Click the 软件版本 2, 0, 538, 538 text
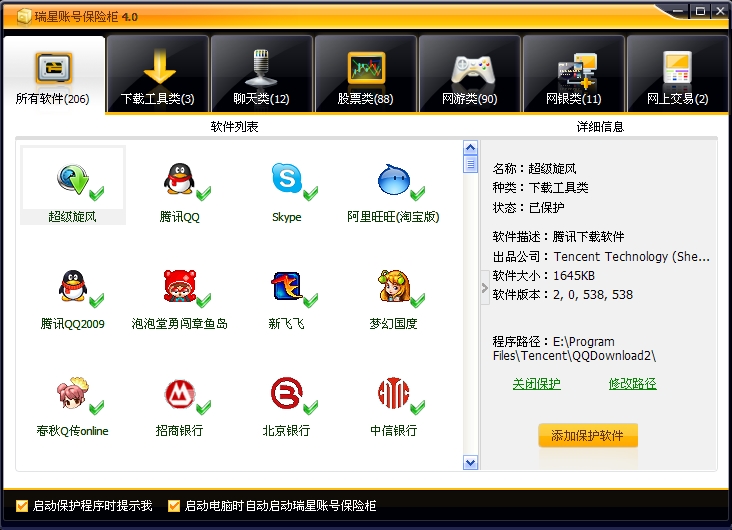Viewport: 732px width, 530px height. 563,295
